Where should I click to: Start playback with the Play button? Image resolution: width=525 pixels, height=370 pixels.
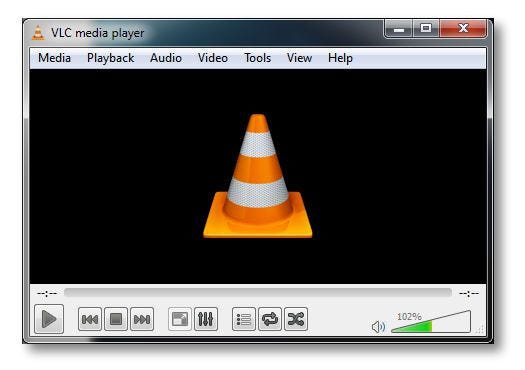[49, 319]
